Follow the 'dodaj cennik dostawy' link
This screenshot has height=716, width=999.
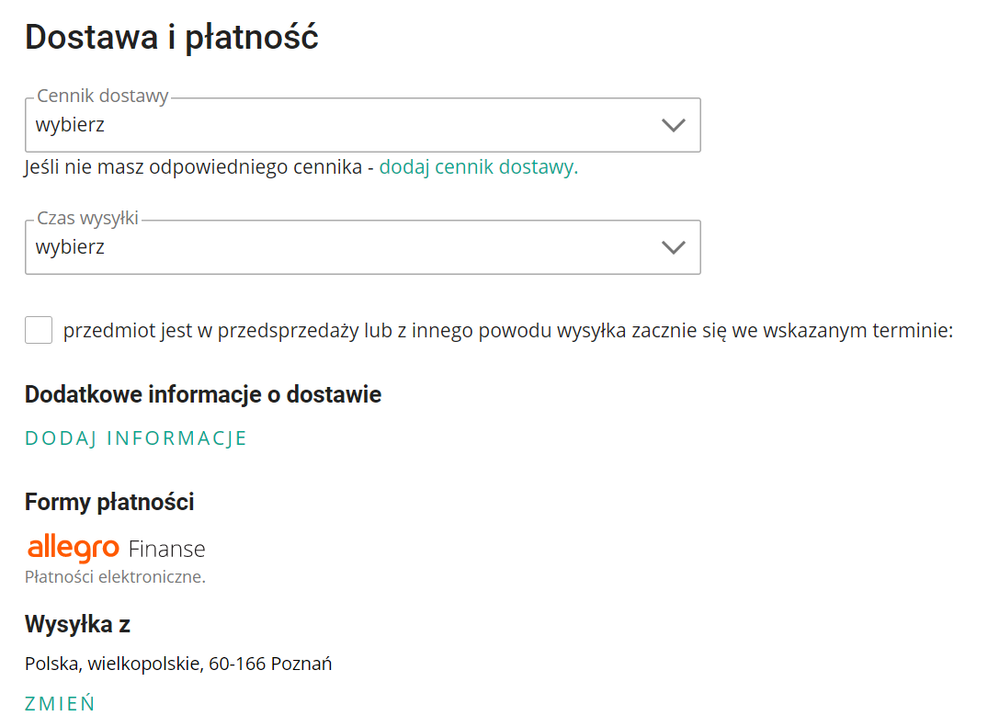478,167
